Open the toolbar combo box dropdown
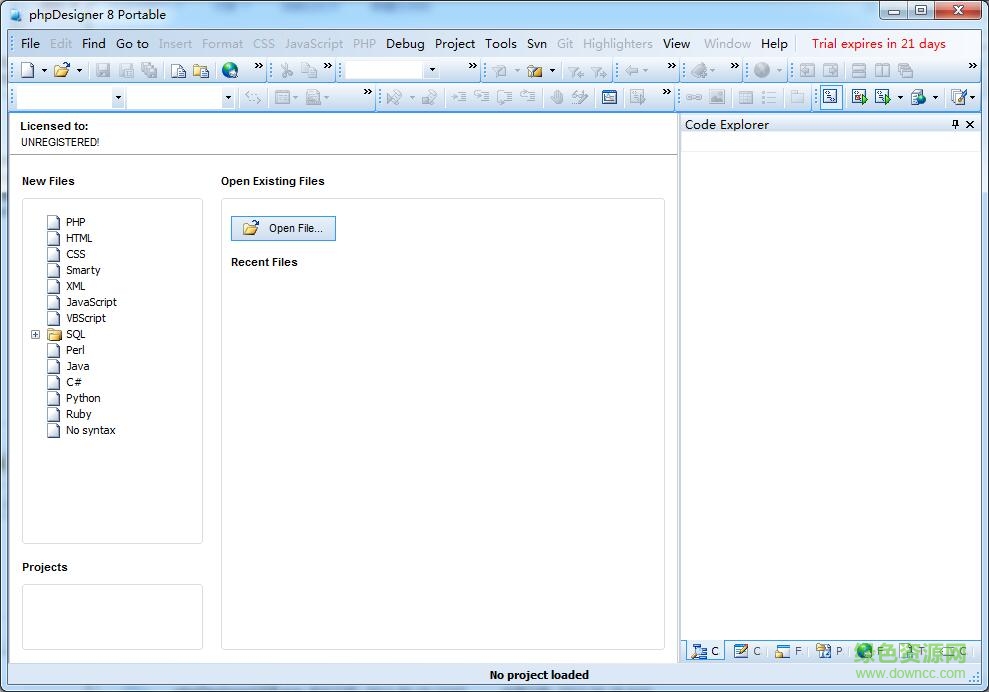This screenshot has width=989, height=692. click(x=431, y=70)
